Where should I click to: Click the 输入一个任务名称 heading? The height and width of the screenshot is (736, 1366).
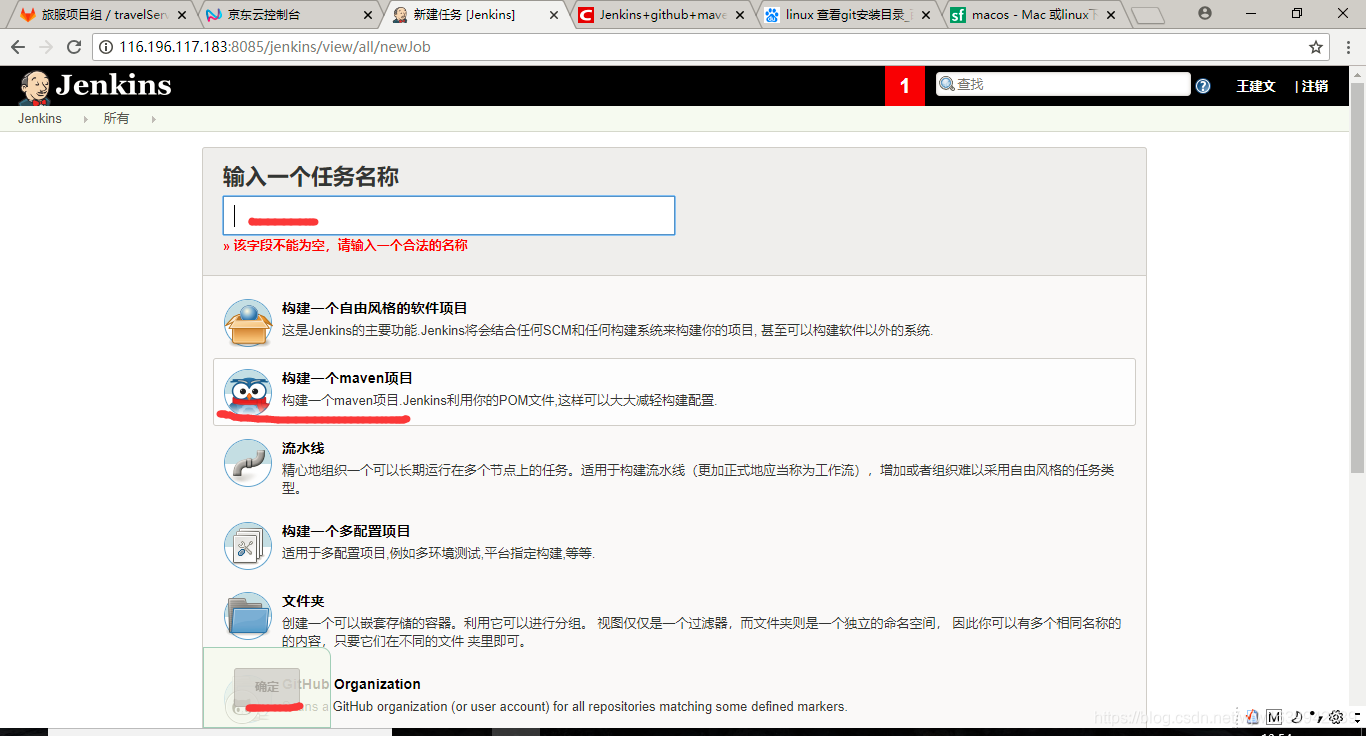[310, 177]
